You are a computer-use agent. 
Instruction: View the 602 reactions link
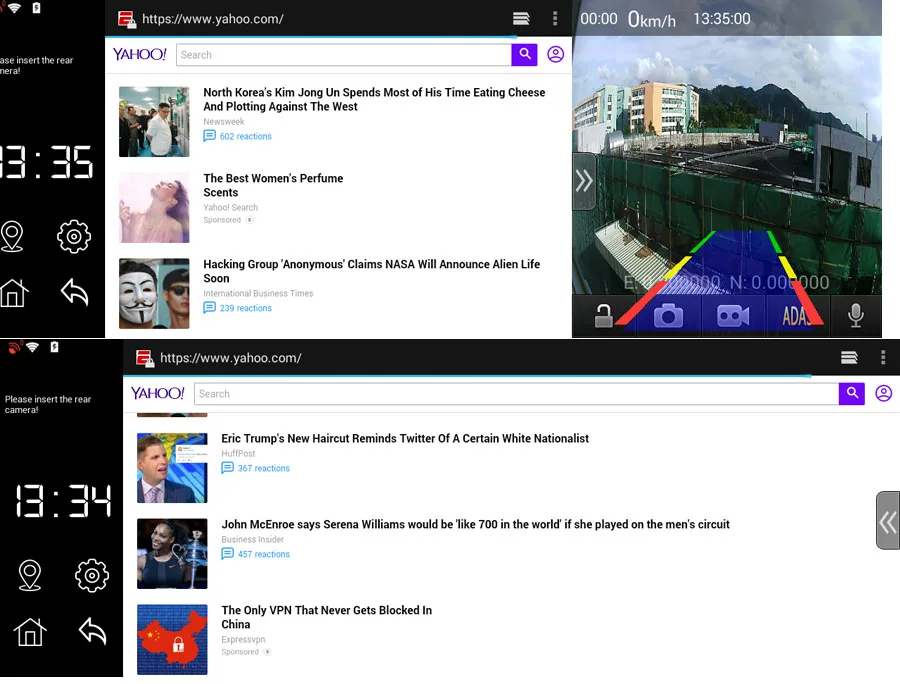[x=238, y=136]
